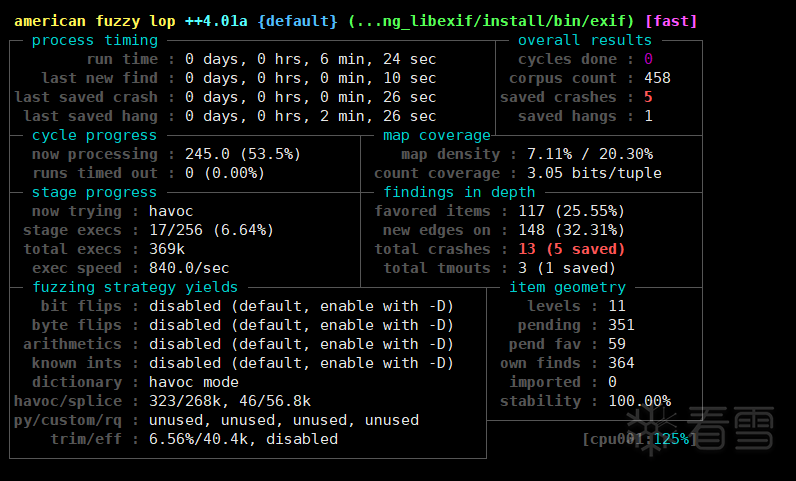The width and height of the screenshot is (796, 481).
Task: Click the 'cycle progress' section header
Action: [x=94, y=135]
